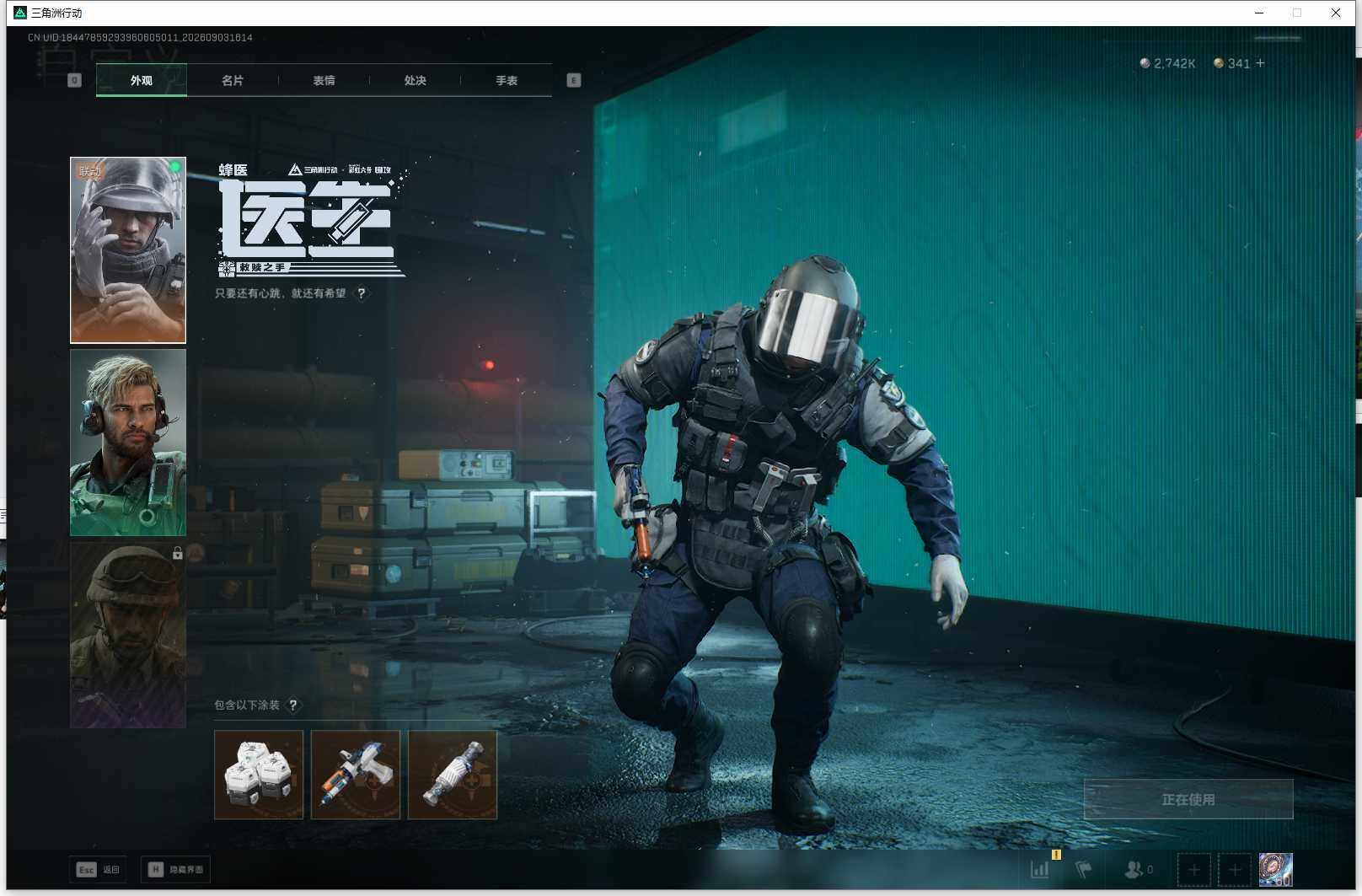
Task: Open the player avatar in bottom bar
Action: tap(1276, 870)
